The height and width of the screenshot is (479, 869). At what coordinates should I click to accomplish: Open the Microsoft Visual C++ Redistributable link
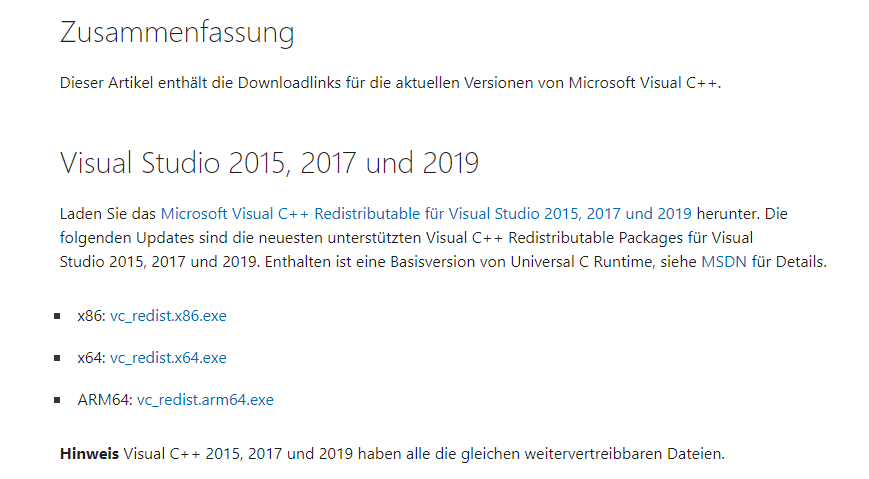tap(426, 214)
